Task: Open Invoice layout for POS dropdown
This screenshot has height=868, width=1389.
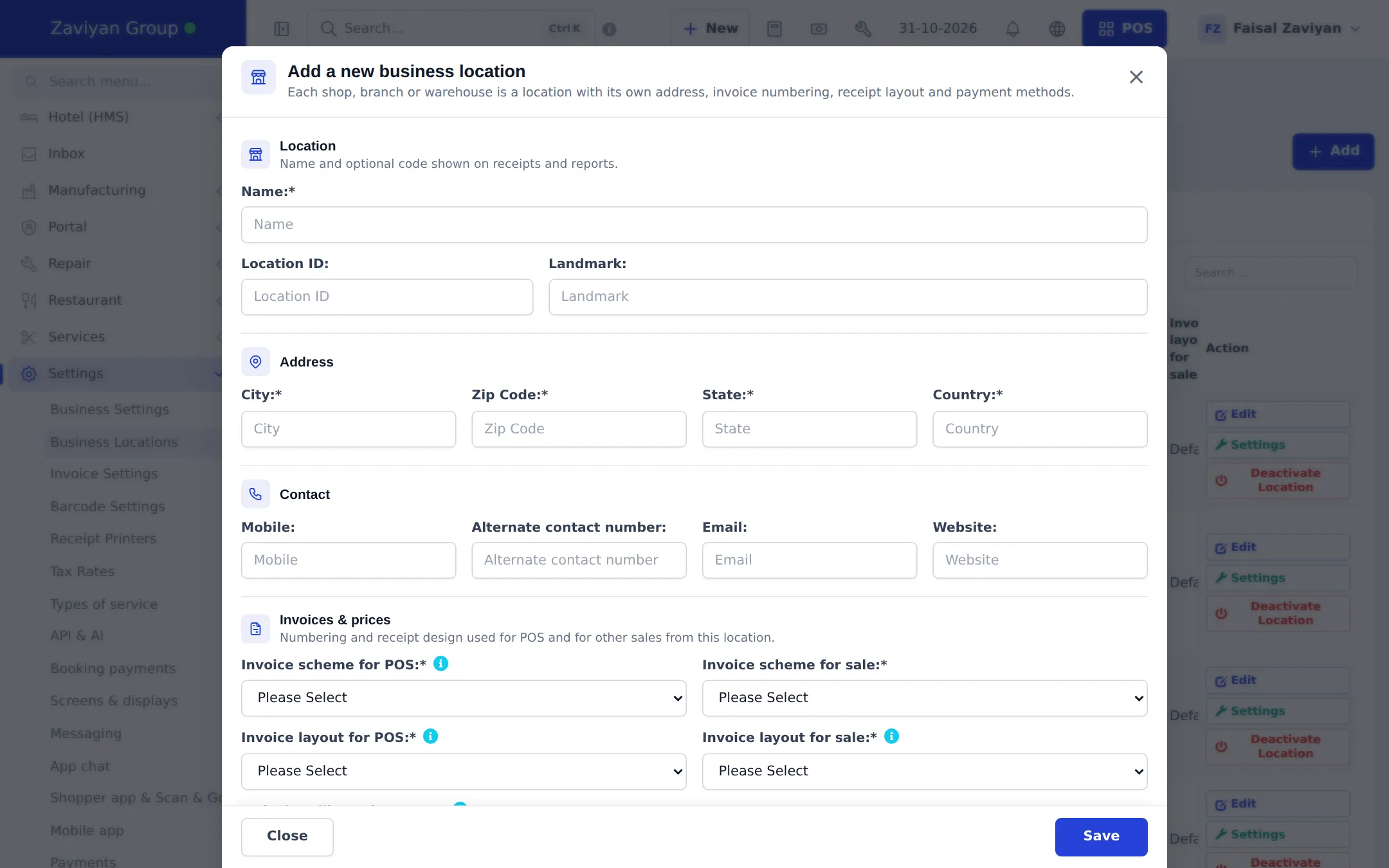Action: coord(464,772)
